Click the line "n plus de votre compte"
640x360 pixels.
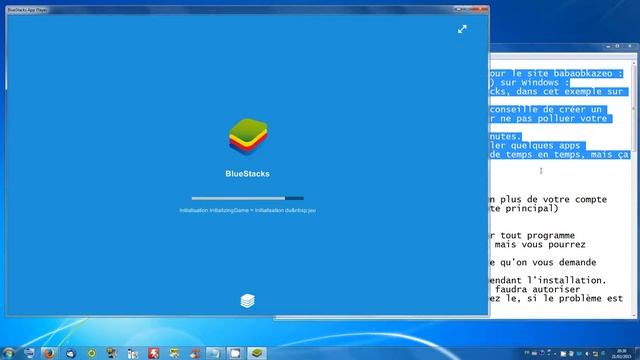point(548,199)
